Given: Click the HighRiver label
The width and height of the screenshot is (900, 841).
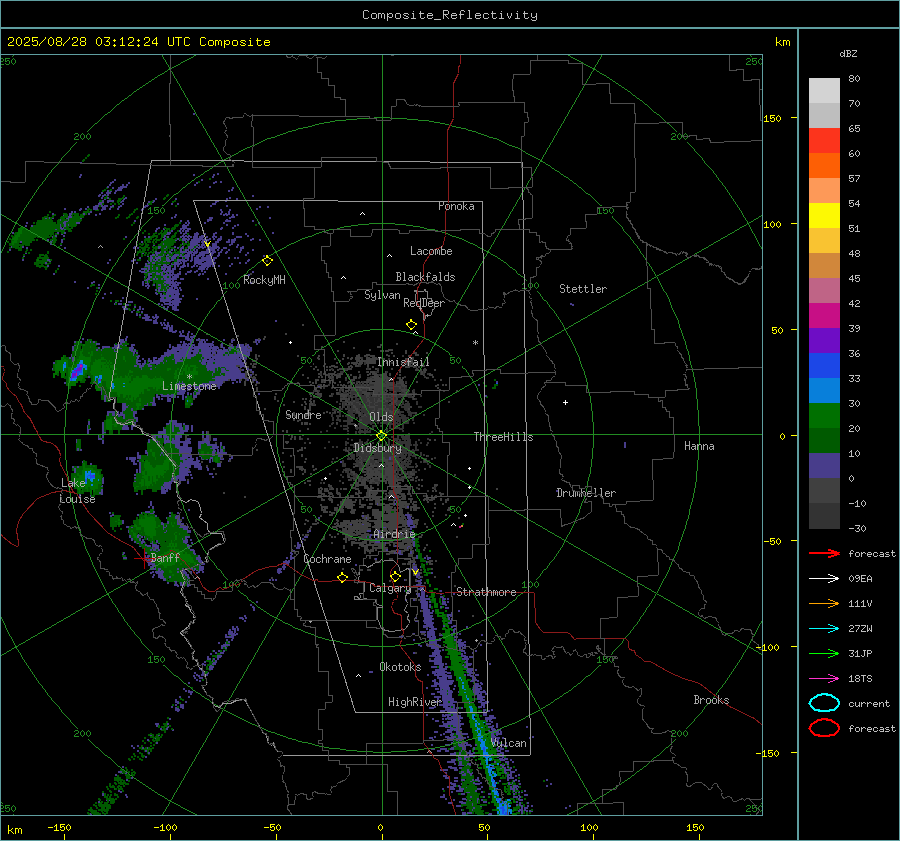Looking at the screenshot, I should click(414, 702).
